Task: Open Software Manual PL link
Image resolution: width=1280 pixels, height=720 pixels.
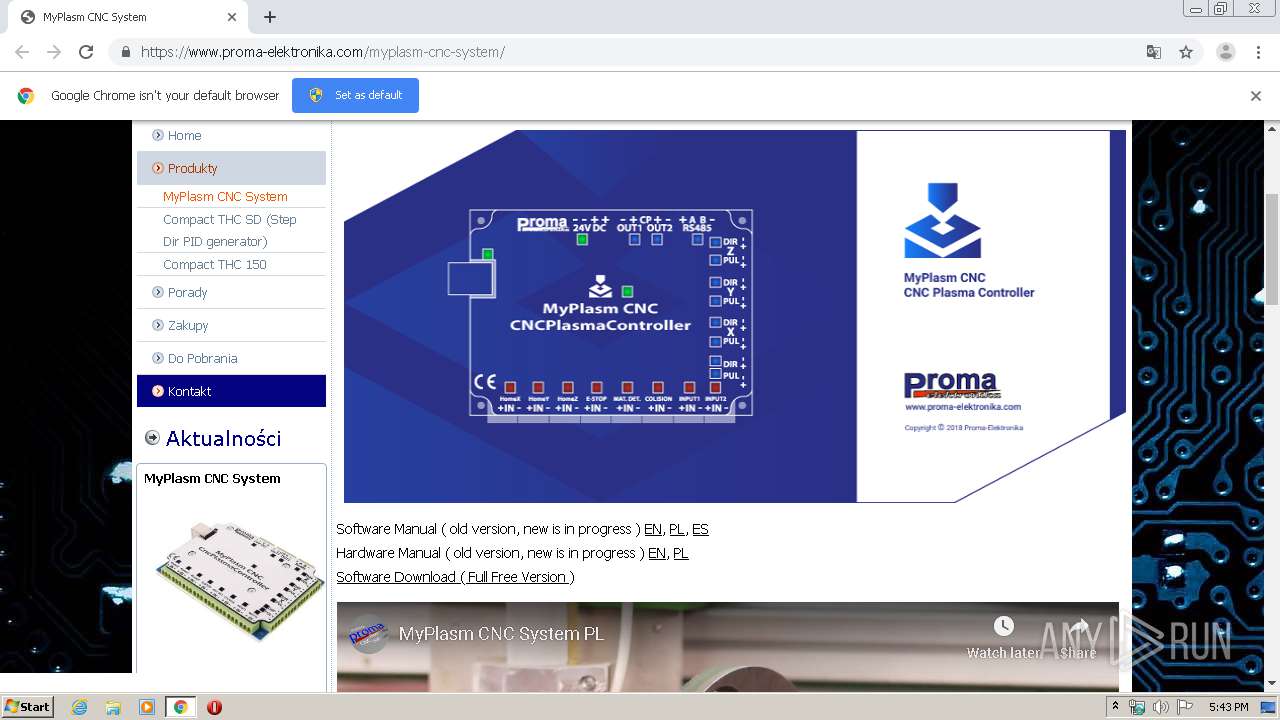Action: click(x=677, y=529)
